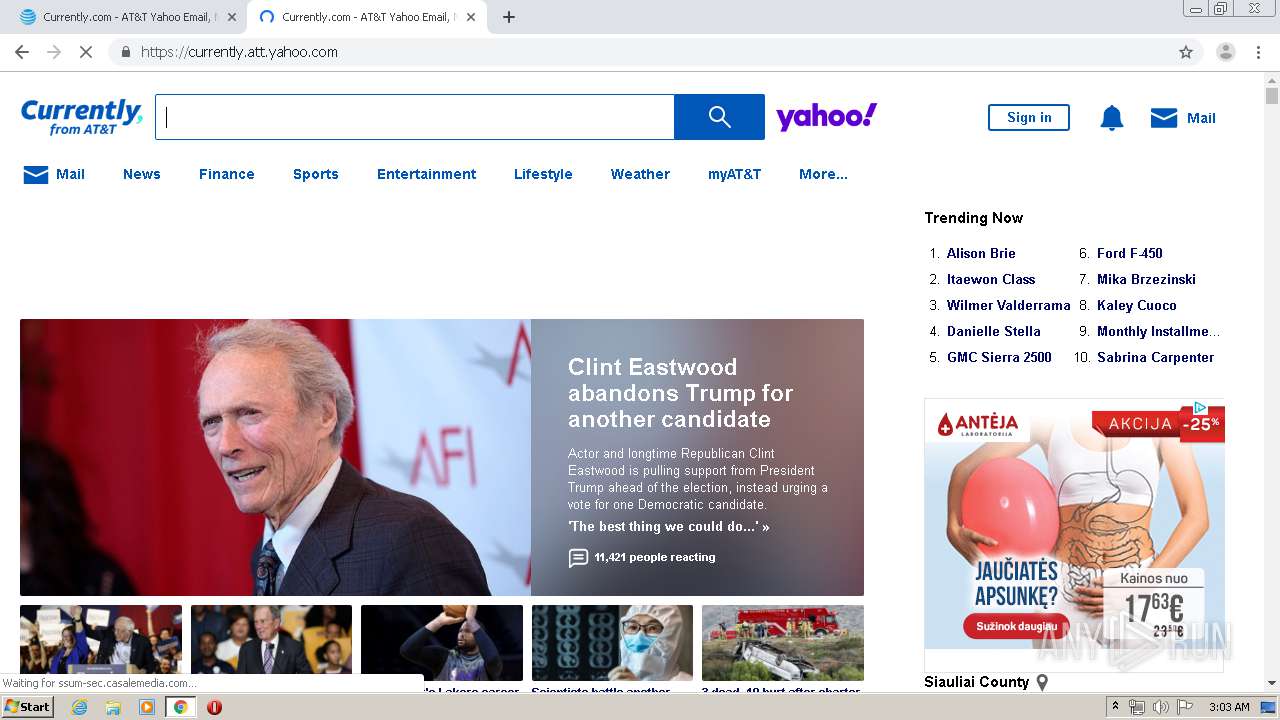Open the Clint Eastwood photo

[275, 457]
